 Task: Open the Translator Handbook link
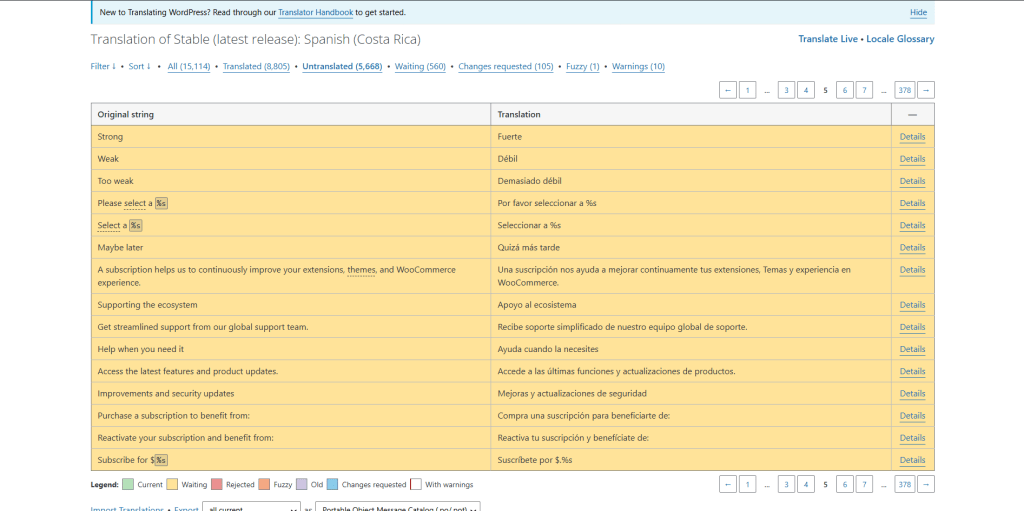(x=315, y=12)
